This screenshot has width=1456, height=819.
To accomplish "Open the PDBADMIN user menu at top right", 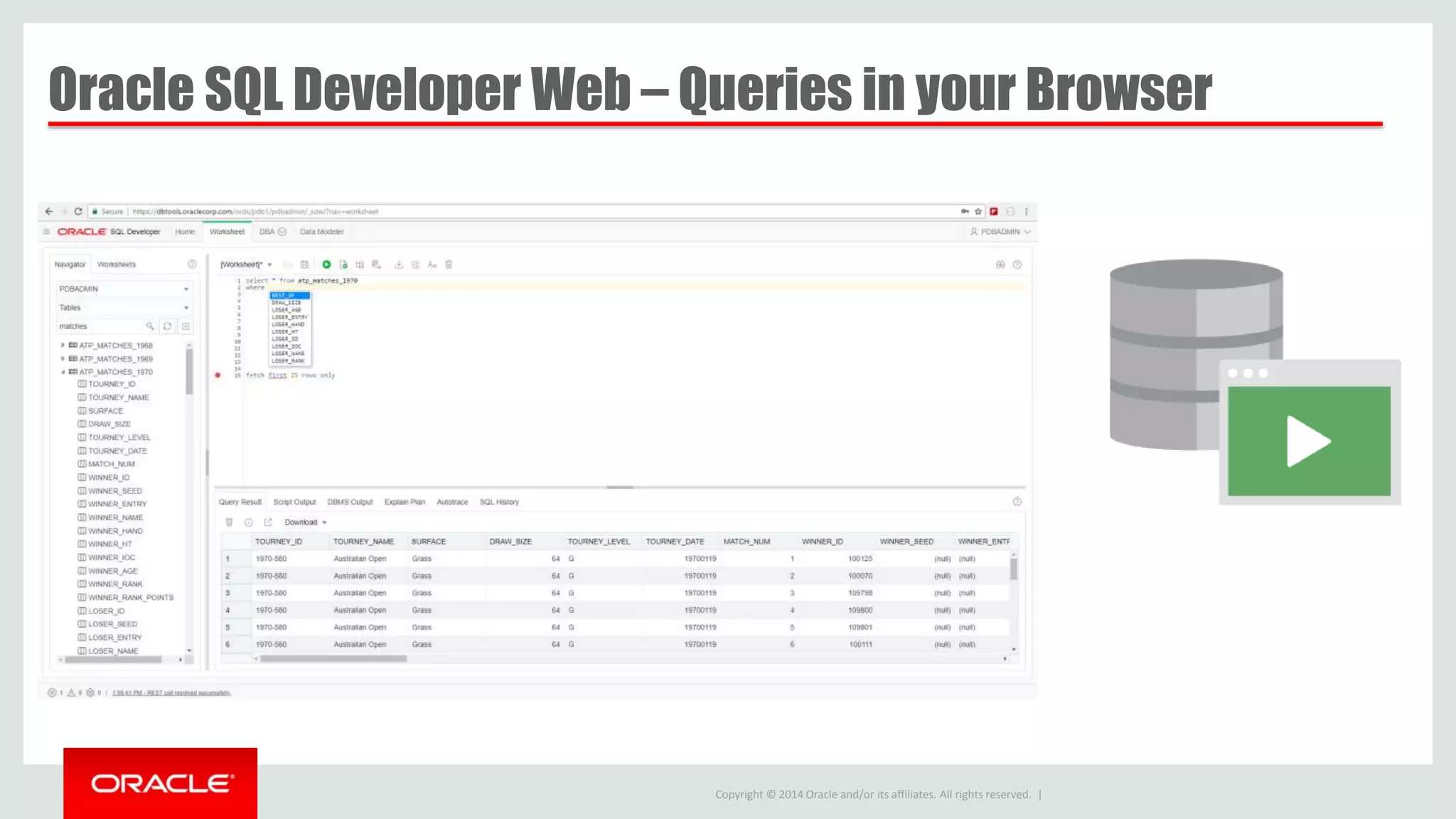I will (x=1000, y=232).
